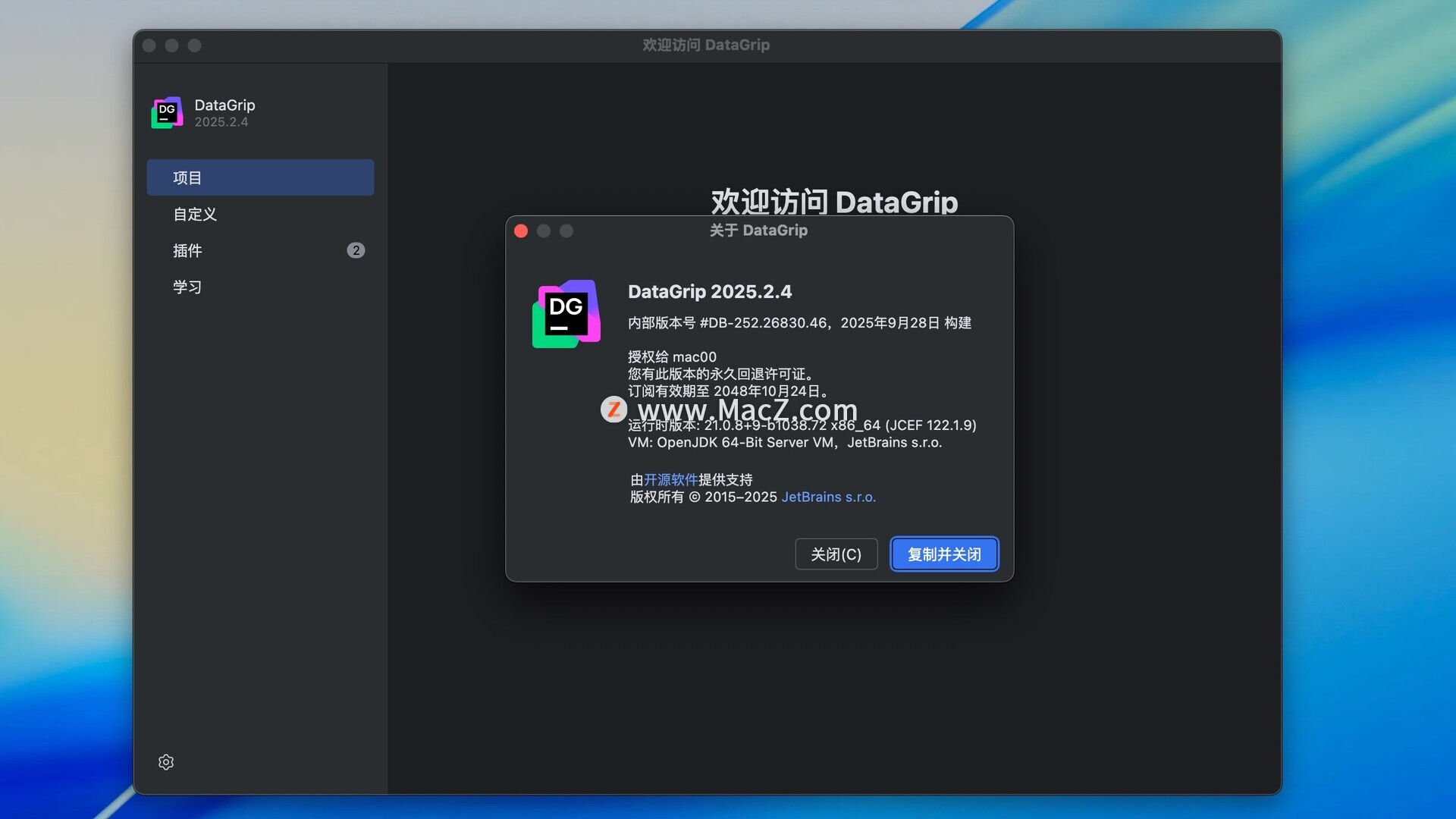The image size is (1456, 819).
Task: Close the About DataGrip dialog via red button
Action: [x=521, y=231]
